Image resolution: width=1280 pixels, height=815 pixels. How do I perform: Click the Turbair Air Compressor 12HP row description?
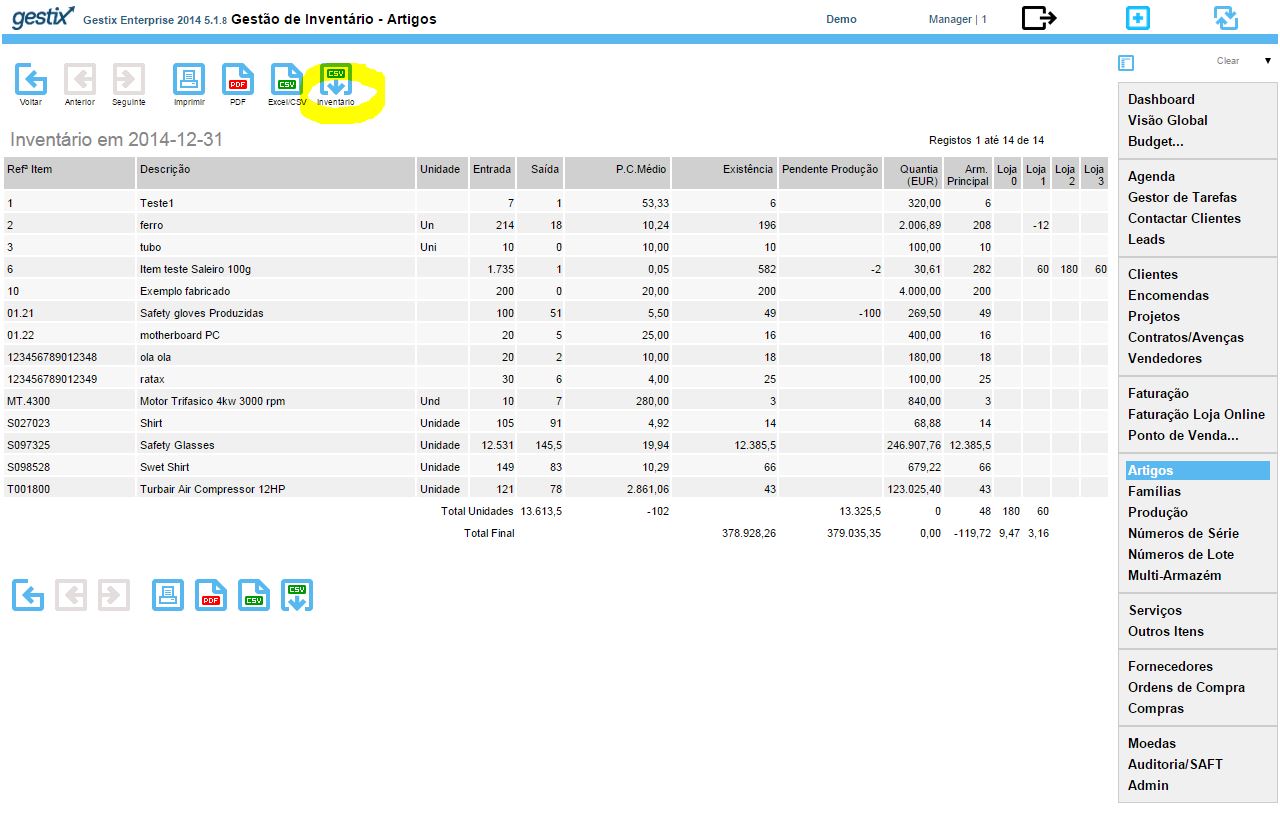click(x=212, y=489)
